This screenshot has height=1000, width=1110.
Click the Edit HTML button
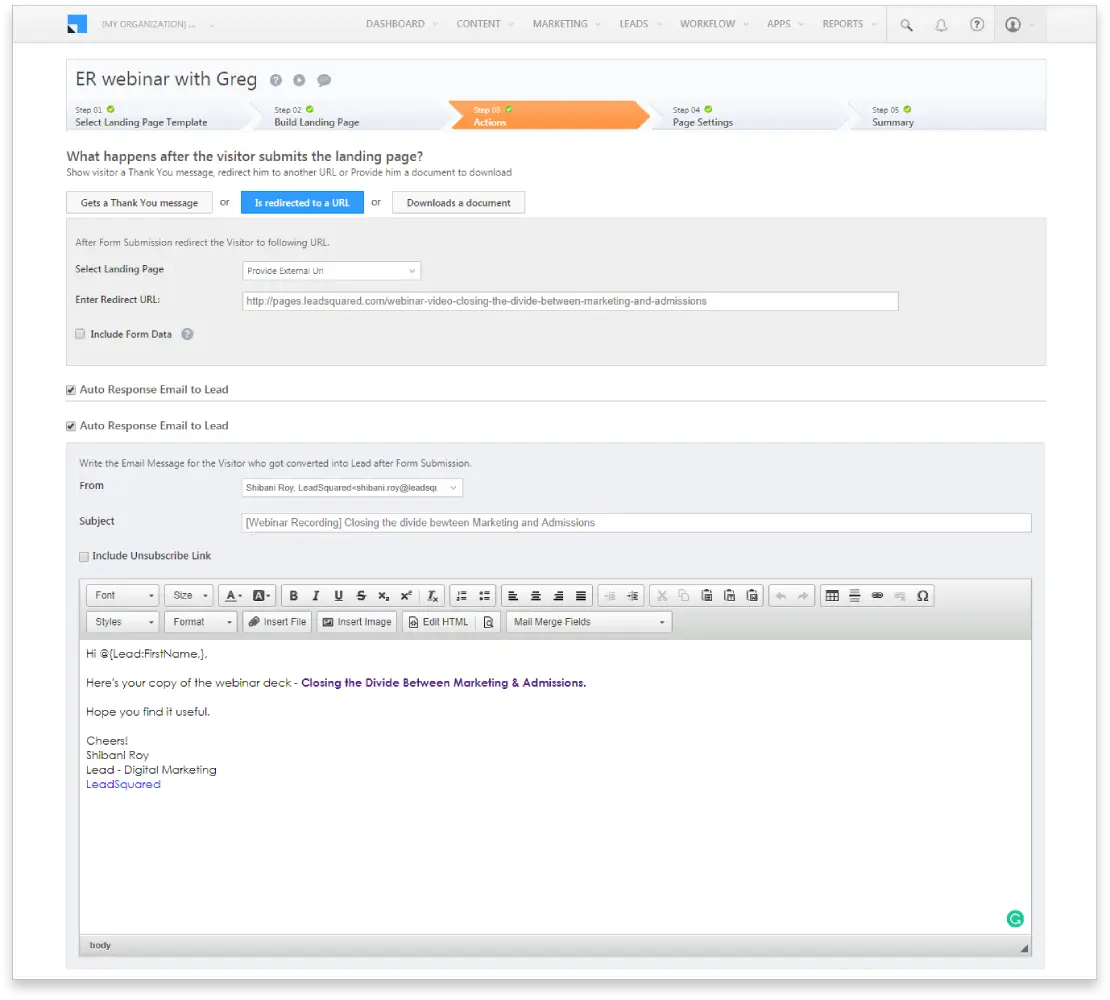[438, 622]
